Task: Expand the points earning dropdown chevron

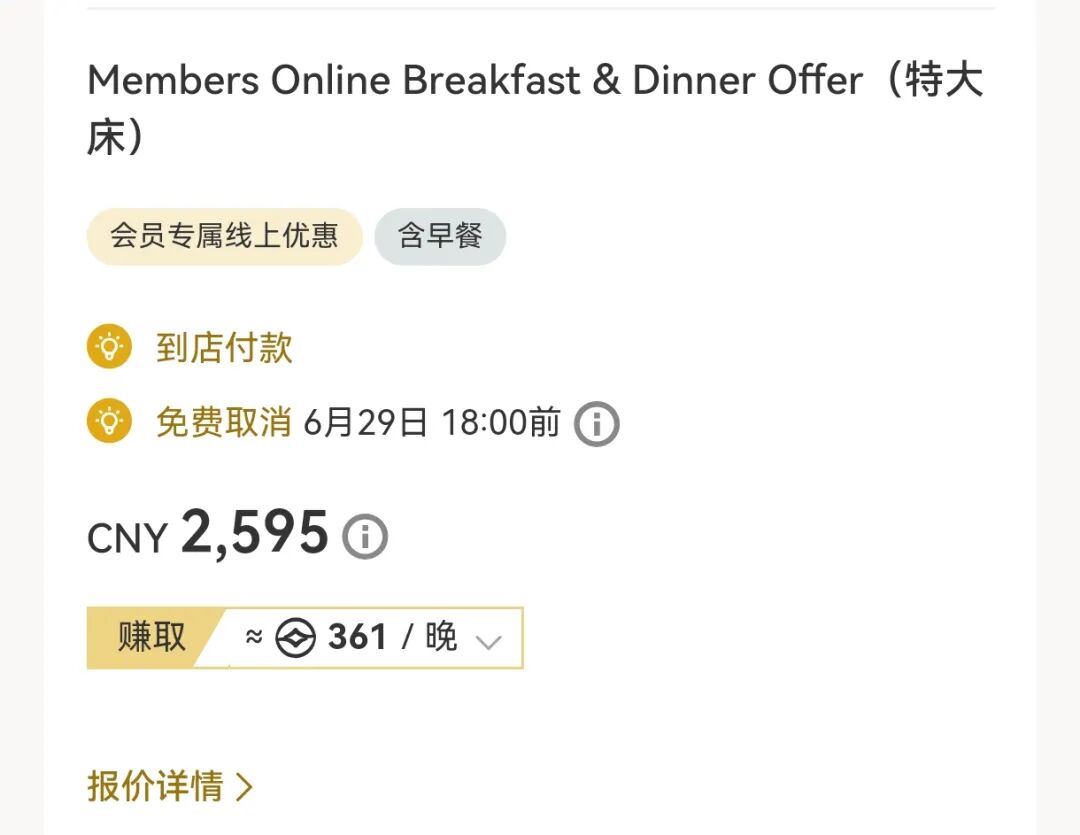Action: (x=488, y=641)
